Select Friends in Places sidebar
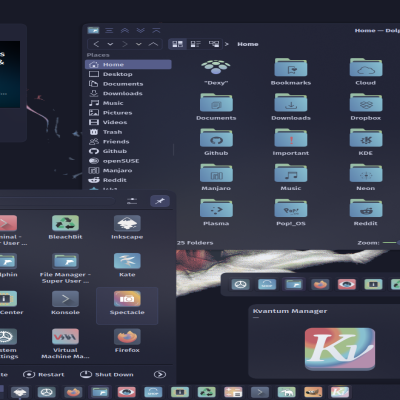Screen dimensions: 400x400 (x=128, y=142)
